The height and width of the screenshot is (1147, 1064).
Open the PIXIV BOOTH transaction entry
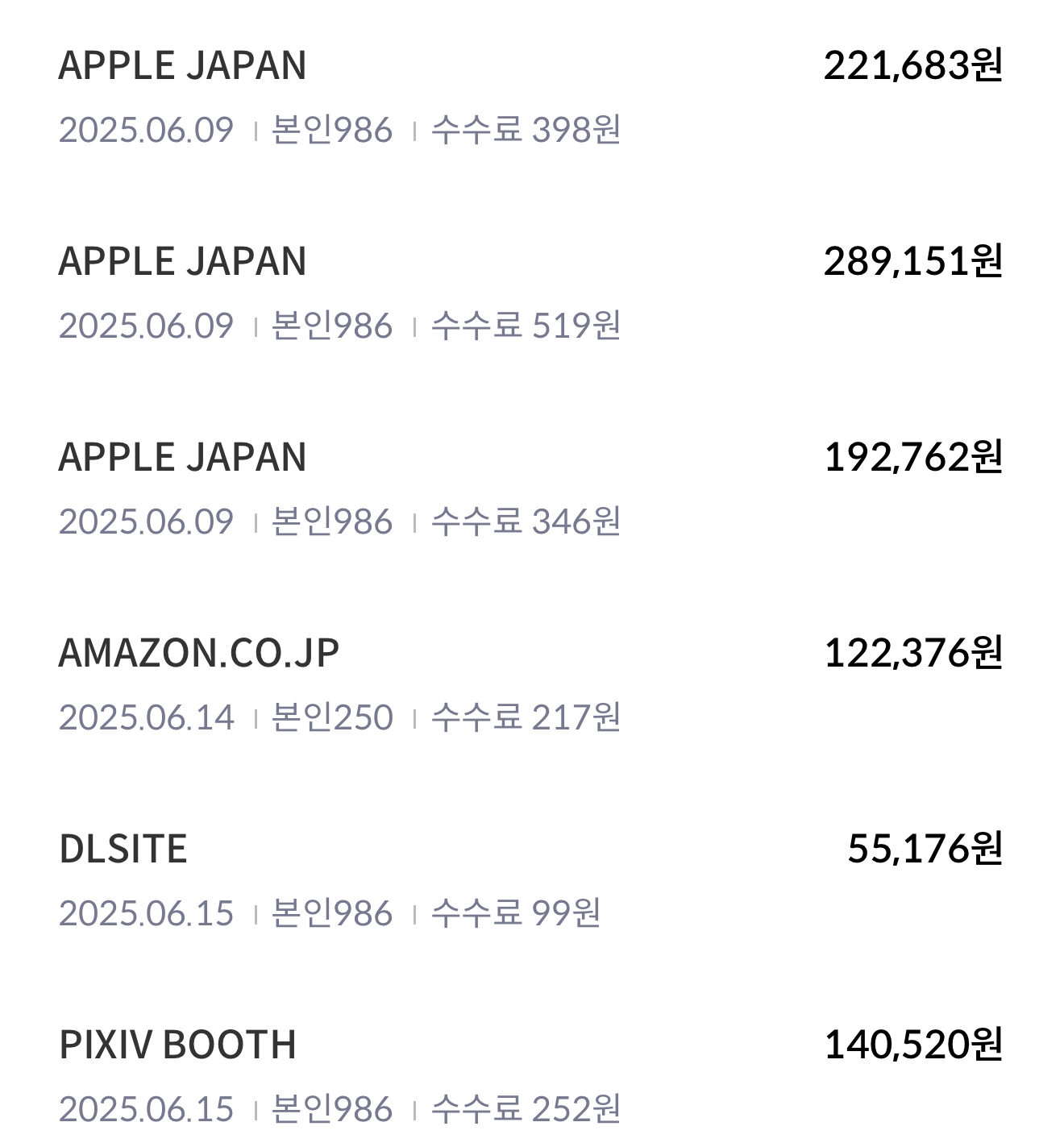click(532, 1077)
